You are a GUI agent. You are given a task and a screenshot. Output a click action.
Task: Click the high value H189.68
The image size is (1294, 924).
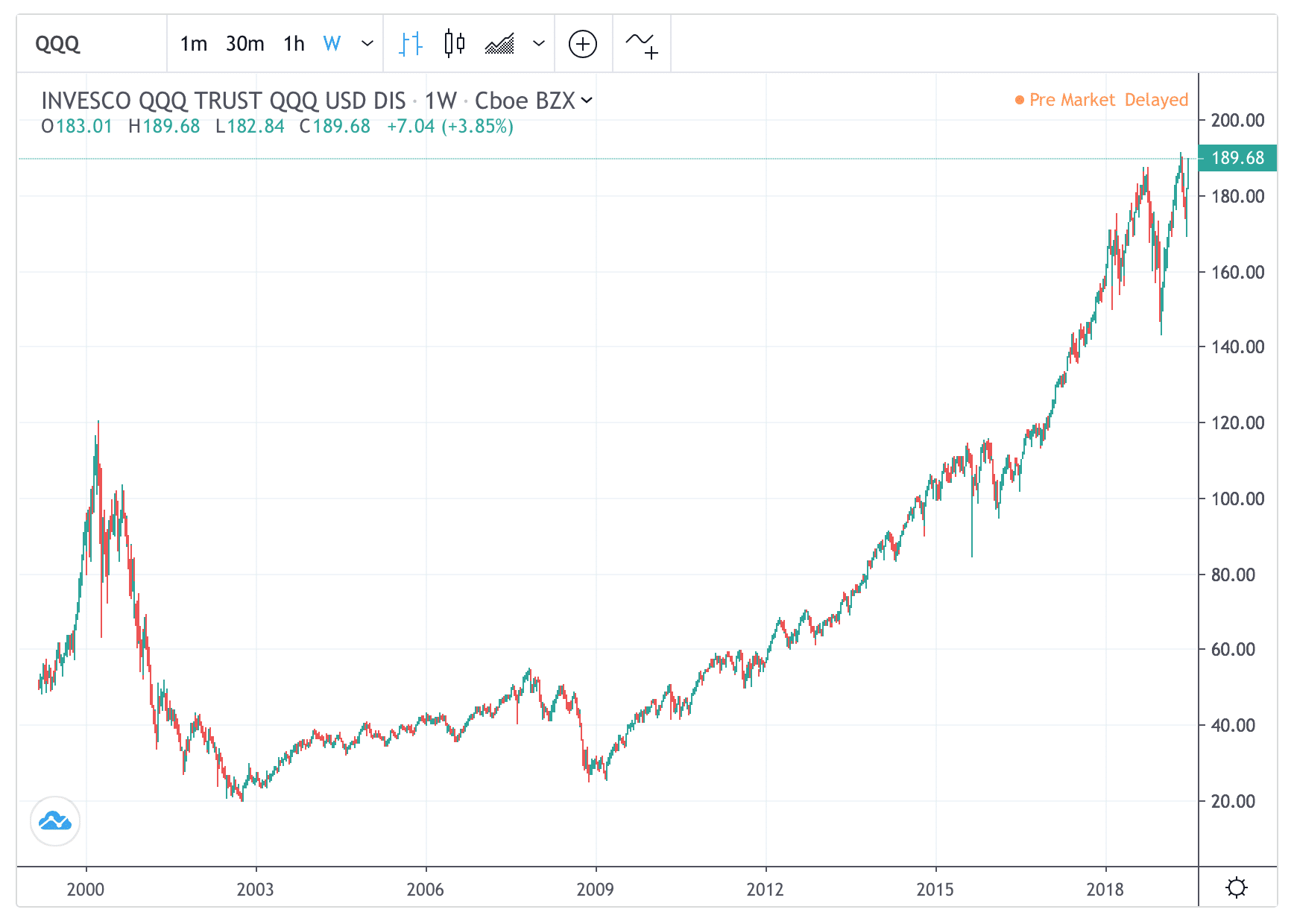164,126
